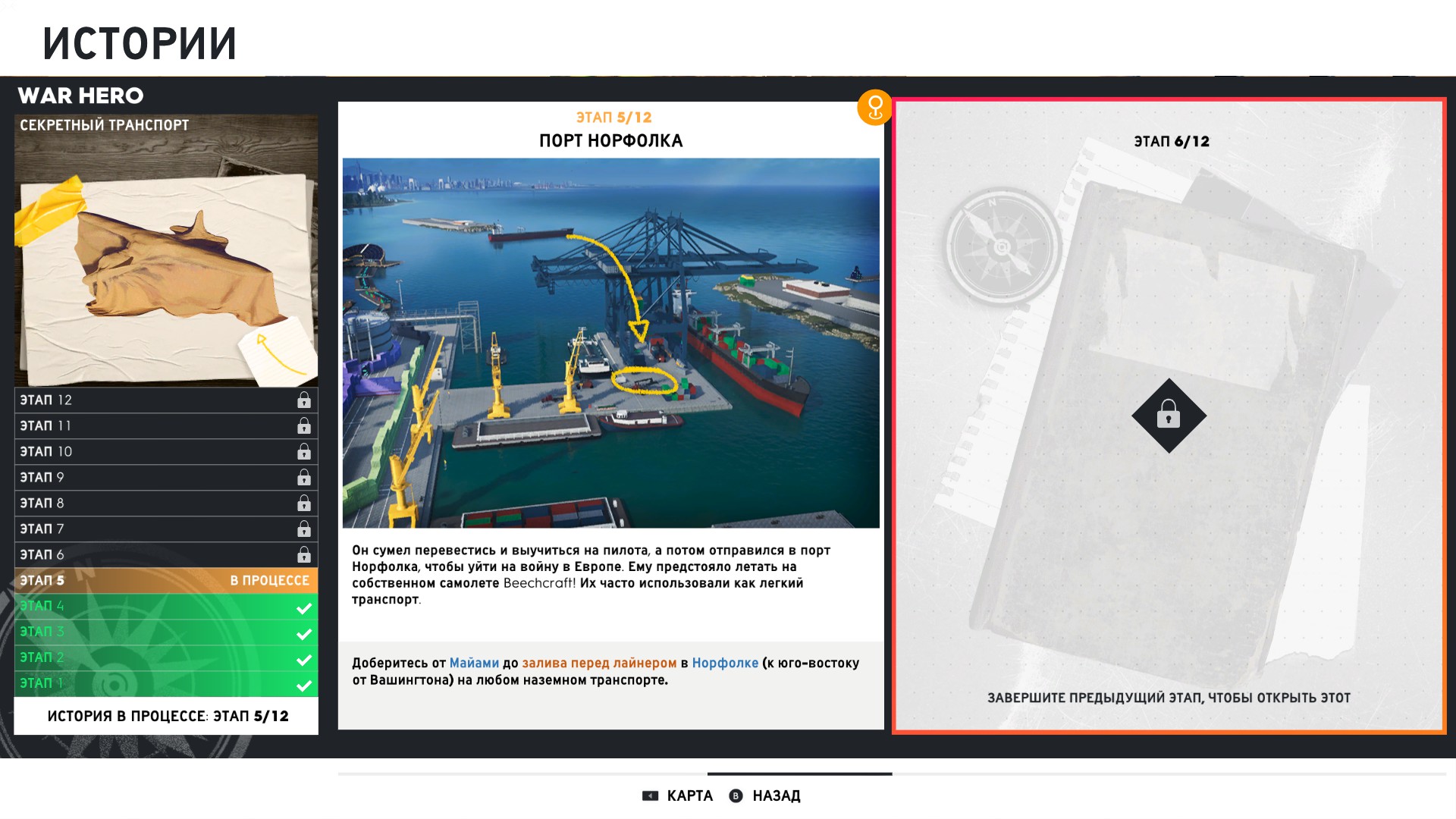Select the ЭТАП 12 label in the stage list
Viewport: 1456px width, 819px height.
point(45,400)
